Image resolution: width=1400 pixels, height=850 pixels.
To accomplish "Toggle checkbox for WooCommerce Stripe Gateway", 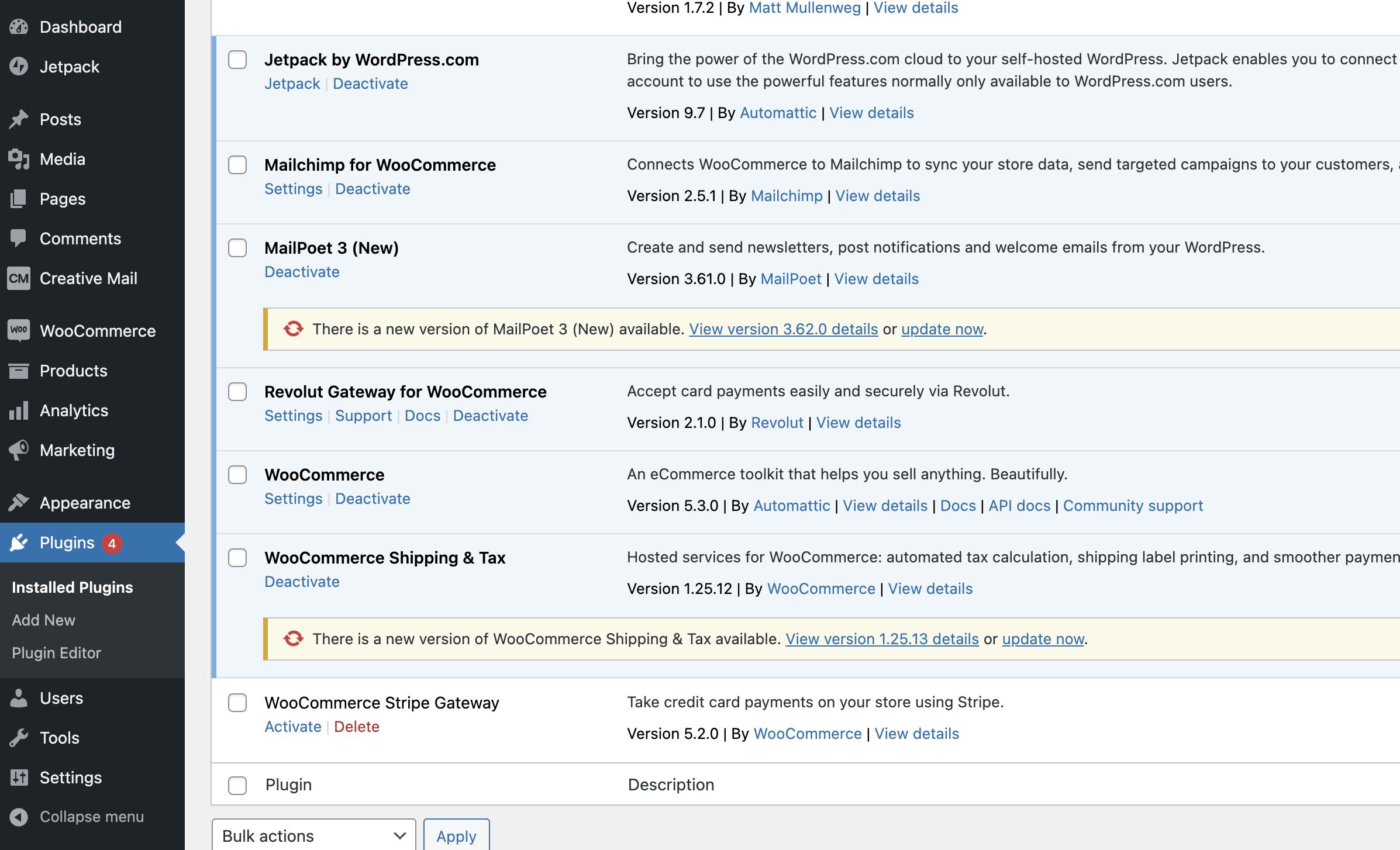I will 237,702.
